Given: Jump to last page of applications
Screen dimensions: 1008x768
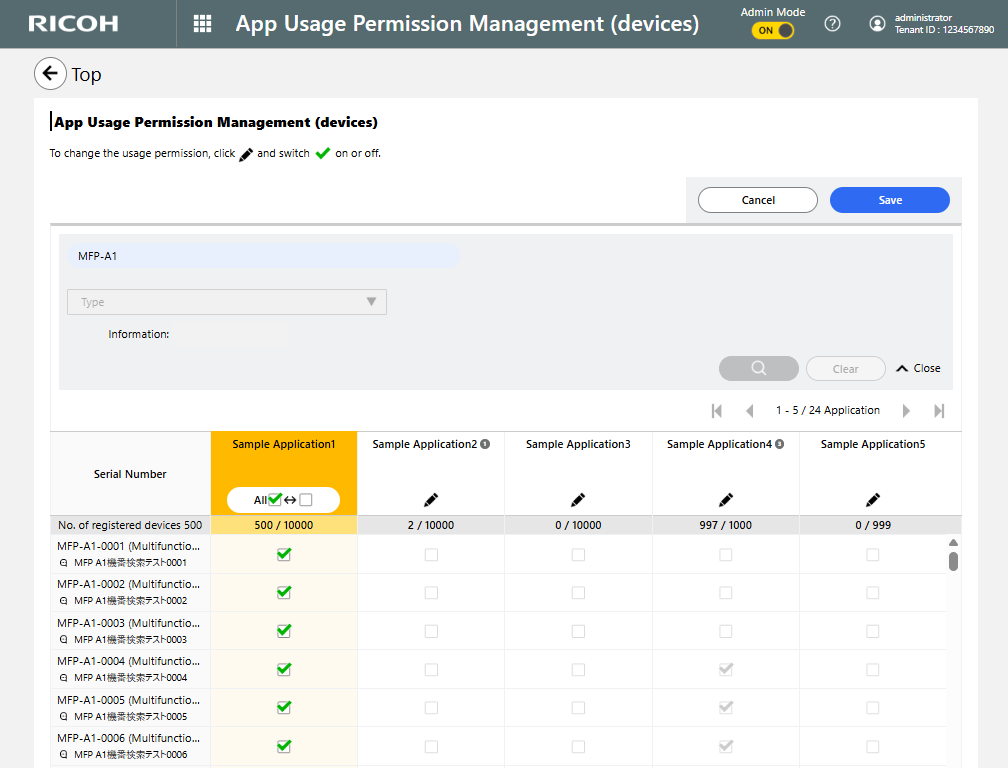Looking at the screenshot, I should click(939, 411).
